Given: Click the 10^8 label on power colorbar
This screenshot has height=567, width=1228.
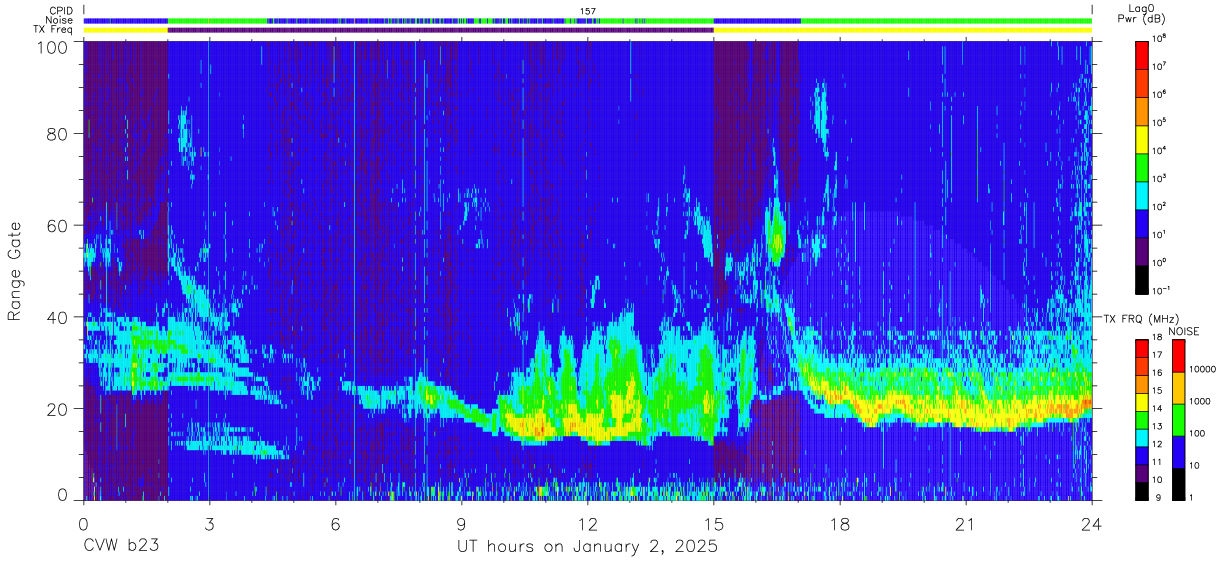Looking at the screenshot, I should point(1161,39).
